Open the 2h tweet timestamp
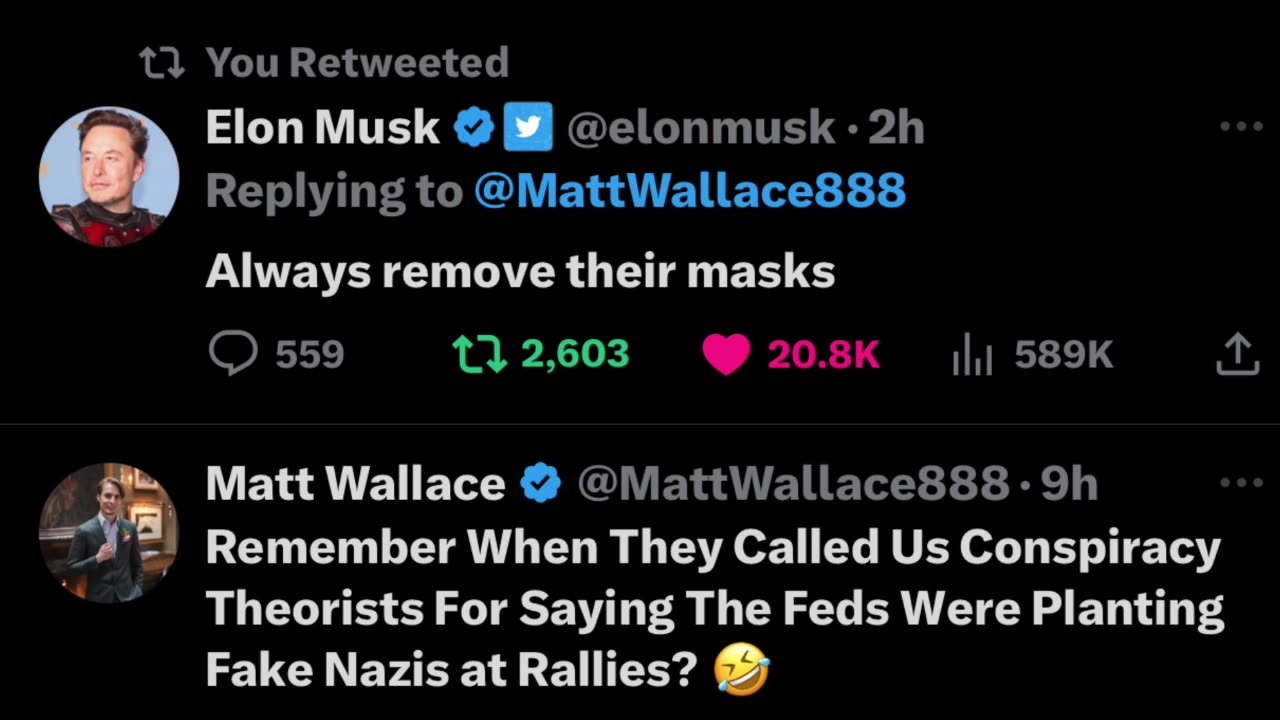 (896, 128)
